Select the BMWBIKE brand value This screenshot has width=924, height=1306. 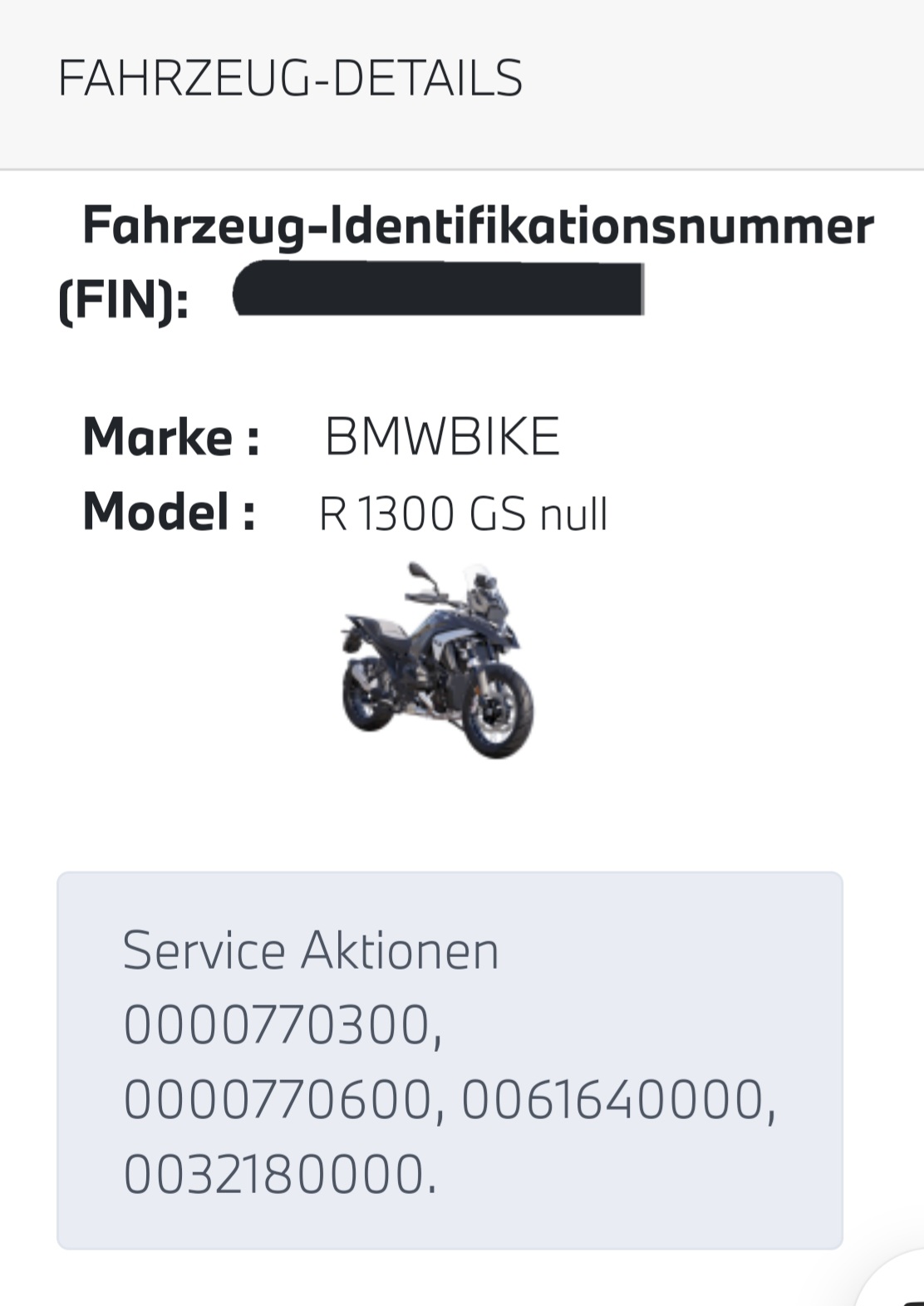coord(442,436)
